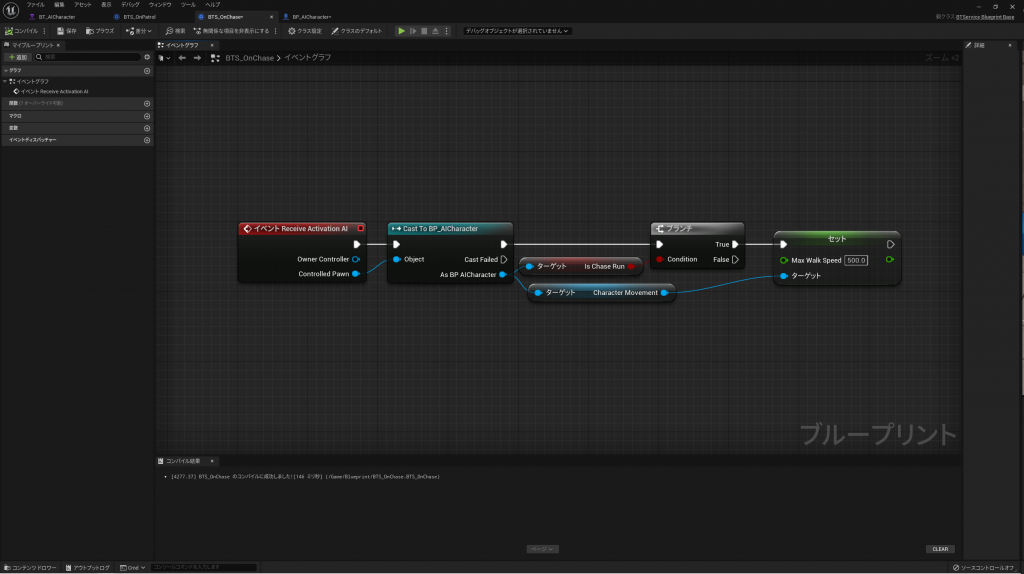Toggle the Branch node Condition pin
Image resolution: width=1024 pixels, height=574 pixels.
pos(659,260)
